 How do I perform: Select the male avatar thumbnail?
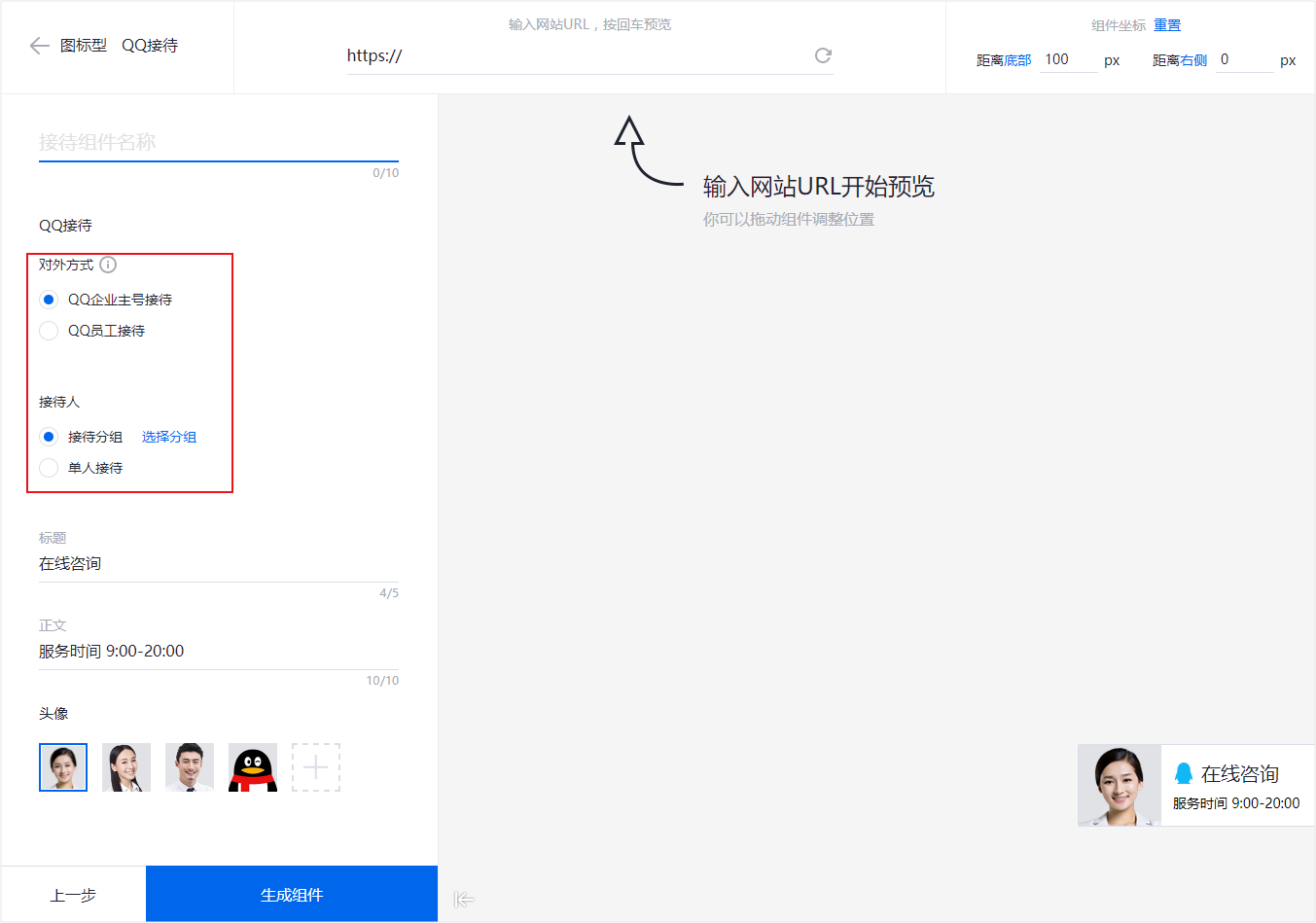(190, 767)
